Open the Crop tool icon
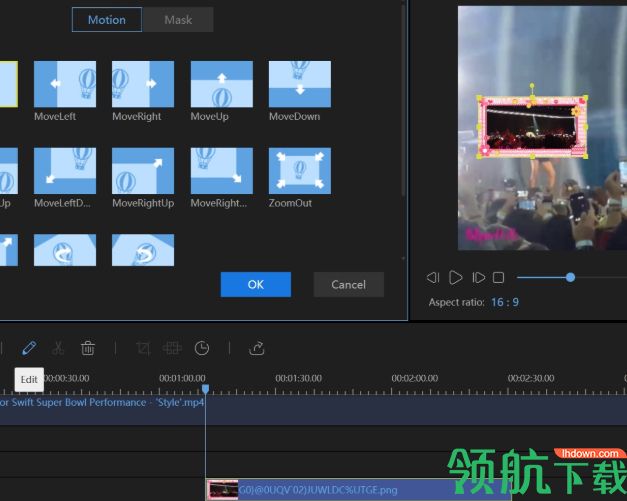Image resolution: width=627 pixels, height=501 pixels. pos(143,348)
